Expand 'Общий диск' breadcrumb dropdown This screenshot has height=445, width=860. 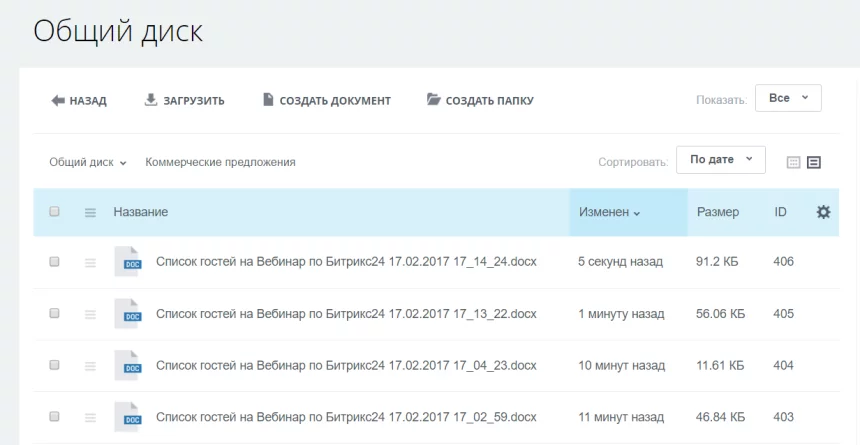[x=88, y=162]
